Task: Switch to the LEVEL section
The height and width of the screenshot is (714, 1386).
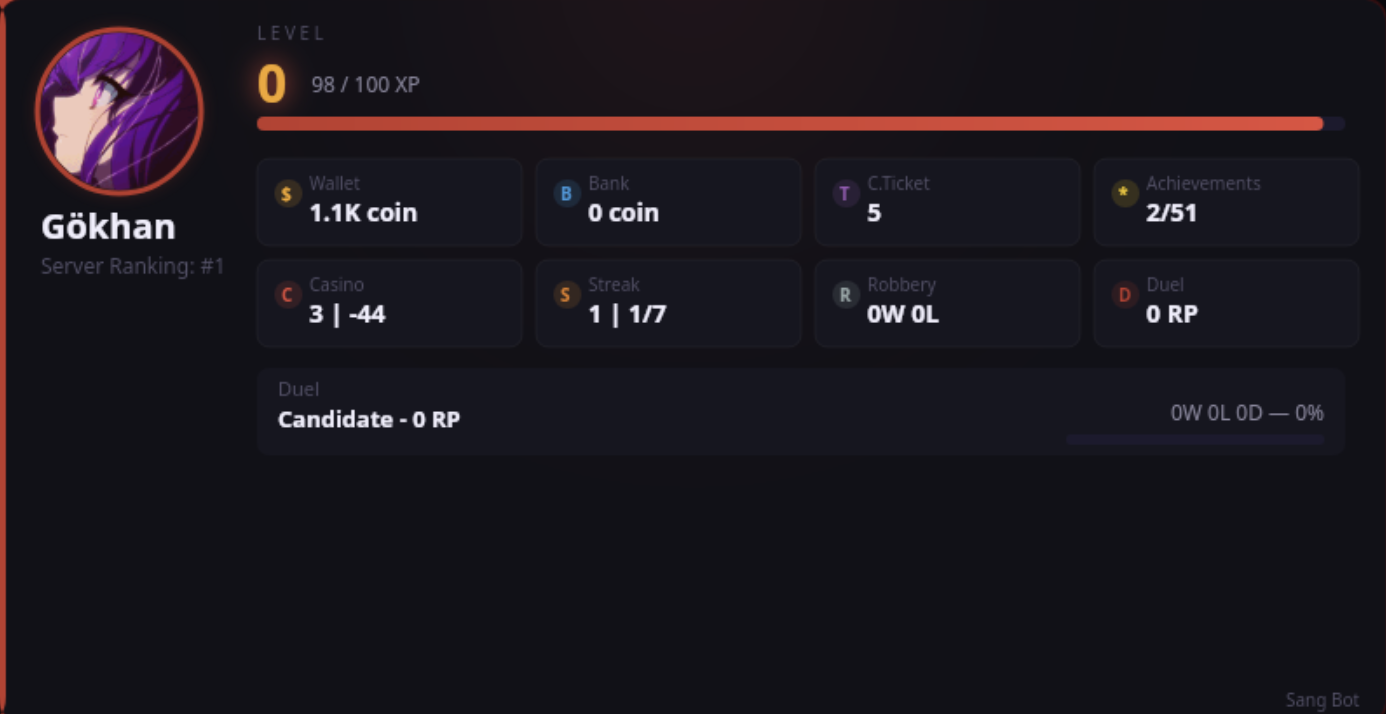Action: 290,32
